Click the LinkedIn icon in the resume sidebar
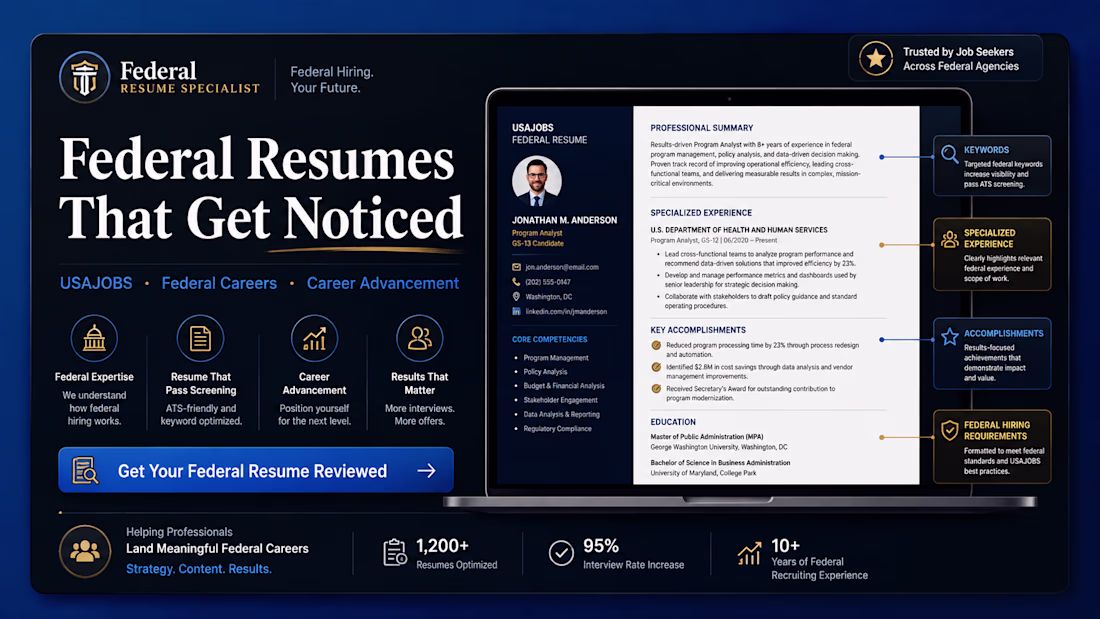This screenshot has height=619, width=1100. (x=516, y=312)
